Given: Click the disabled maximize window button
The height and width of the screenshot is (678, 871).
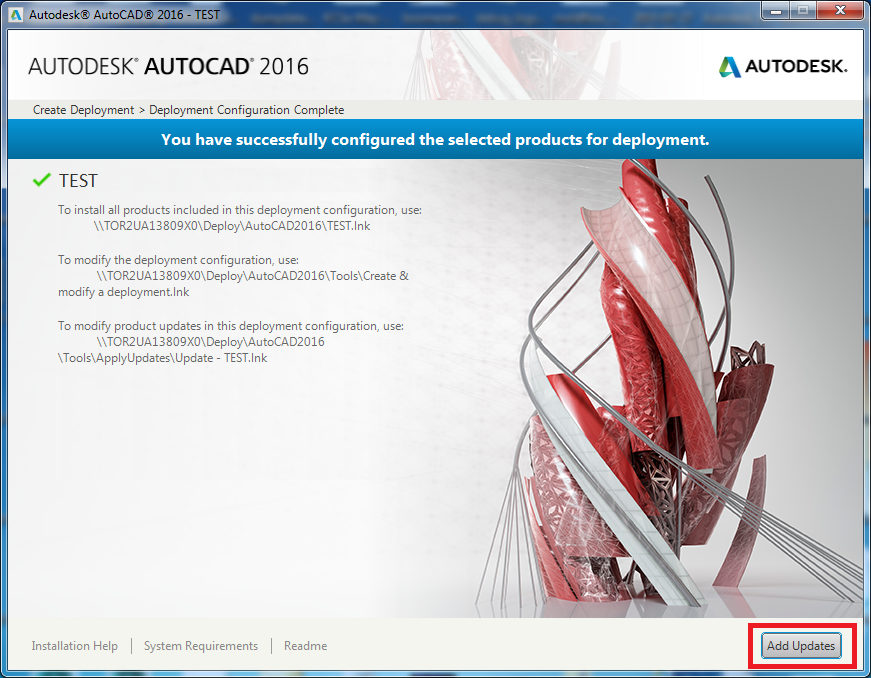Looking at the screenshot, I should coord(803,11).
